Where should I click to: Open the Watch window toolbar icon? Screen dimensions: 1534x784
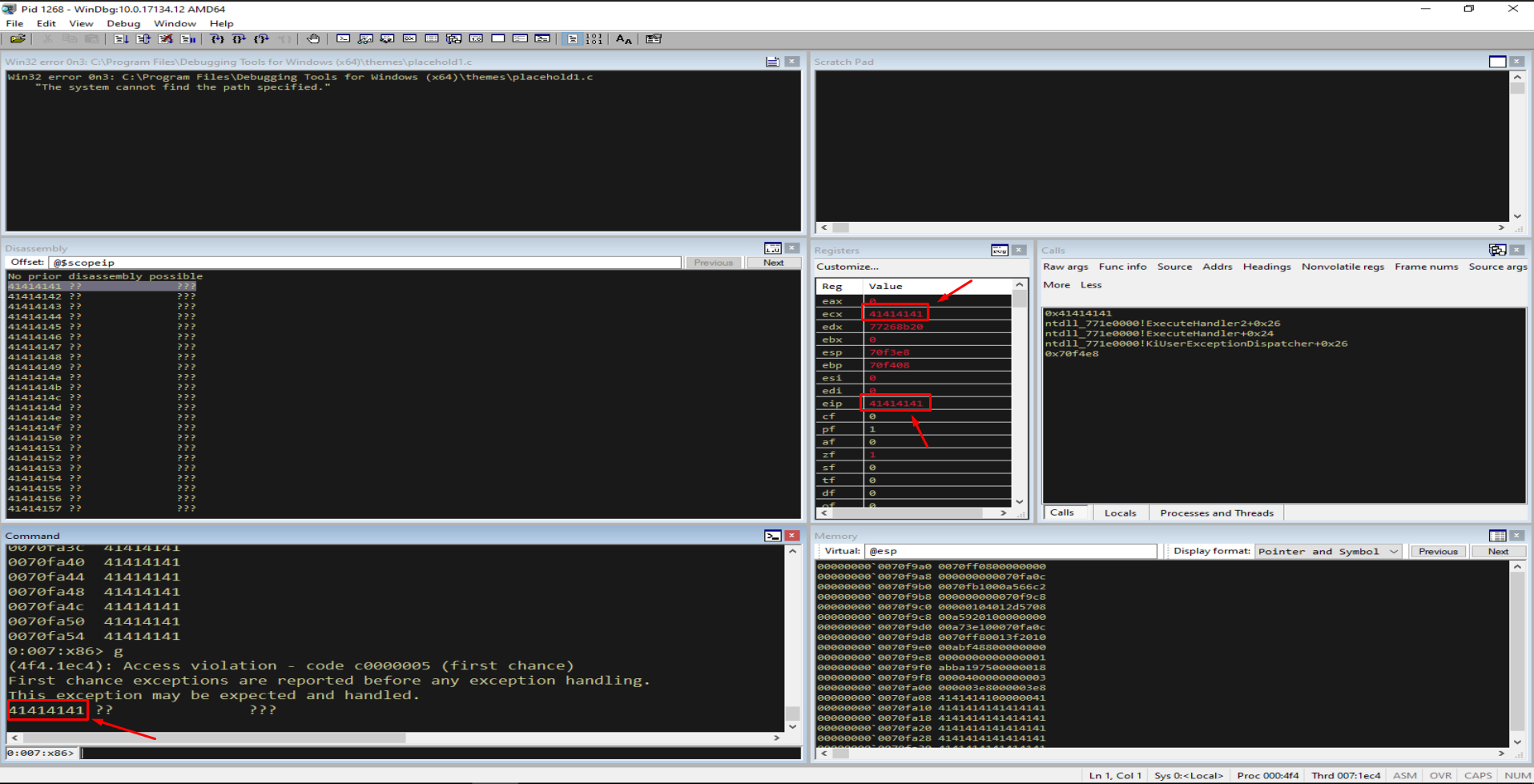[x=365, y=38]
